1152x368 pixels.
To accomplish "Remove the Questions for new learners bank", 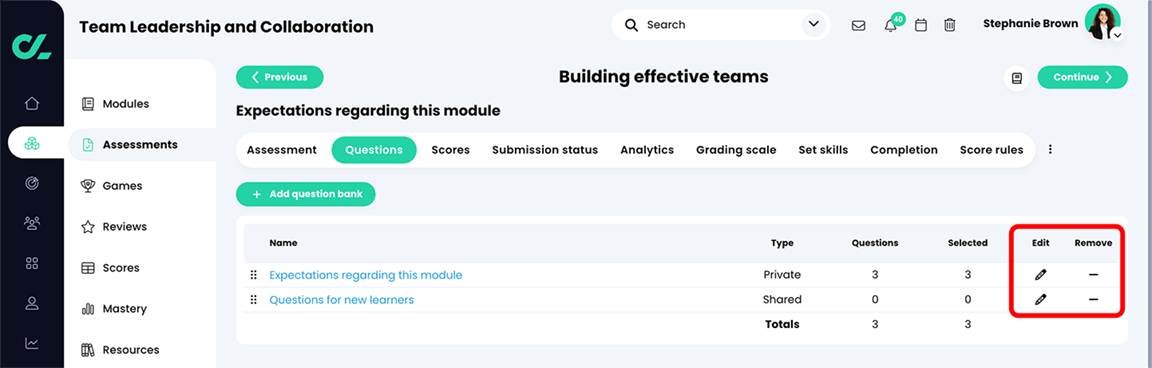I will coord(1093,300).
